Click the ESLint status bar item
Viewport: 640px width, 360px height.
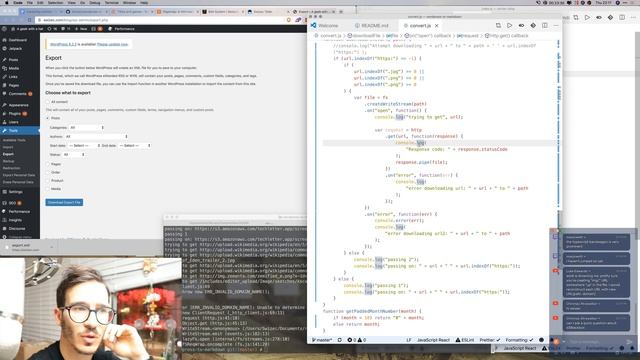(x=465, y=340)
